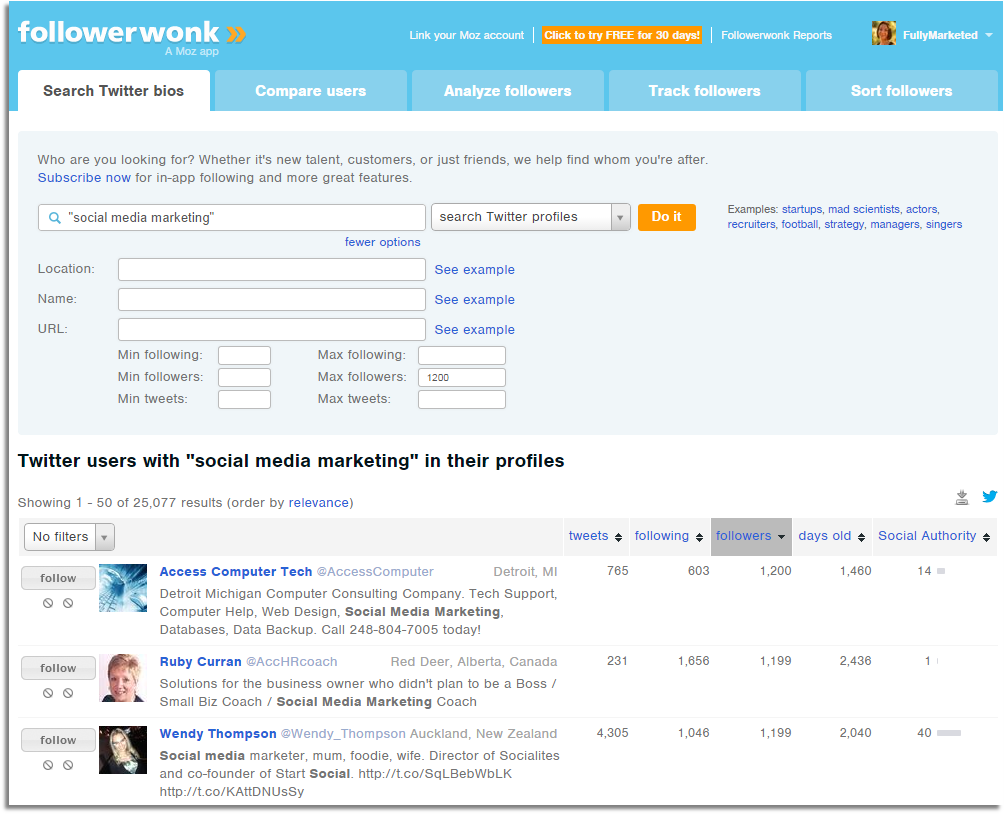This screenshot has width=1004, height=814.
Task: Expand the FullyMarketed account menu arrow
Action: coord(989,35)
